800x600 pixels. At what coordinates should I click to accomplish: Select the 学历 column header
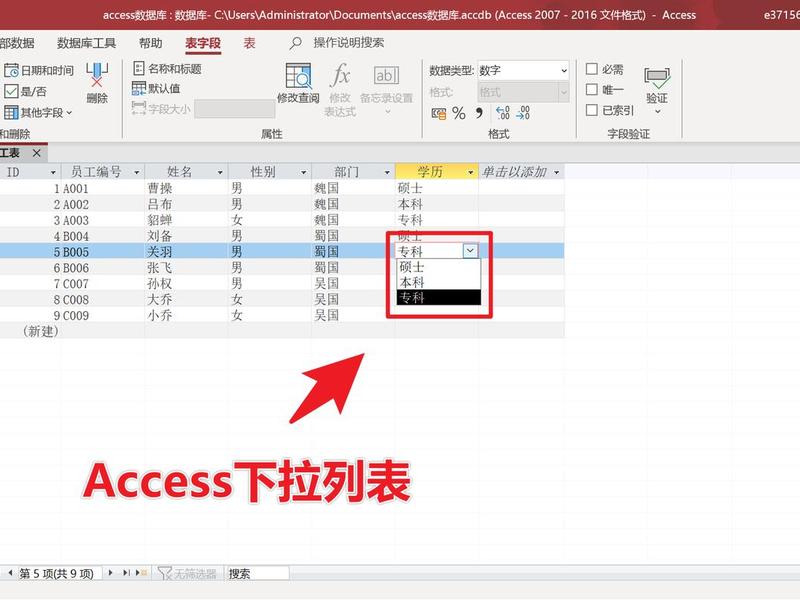[x=430, y=172]
